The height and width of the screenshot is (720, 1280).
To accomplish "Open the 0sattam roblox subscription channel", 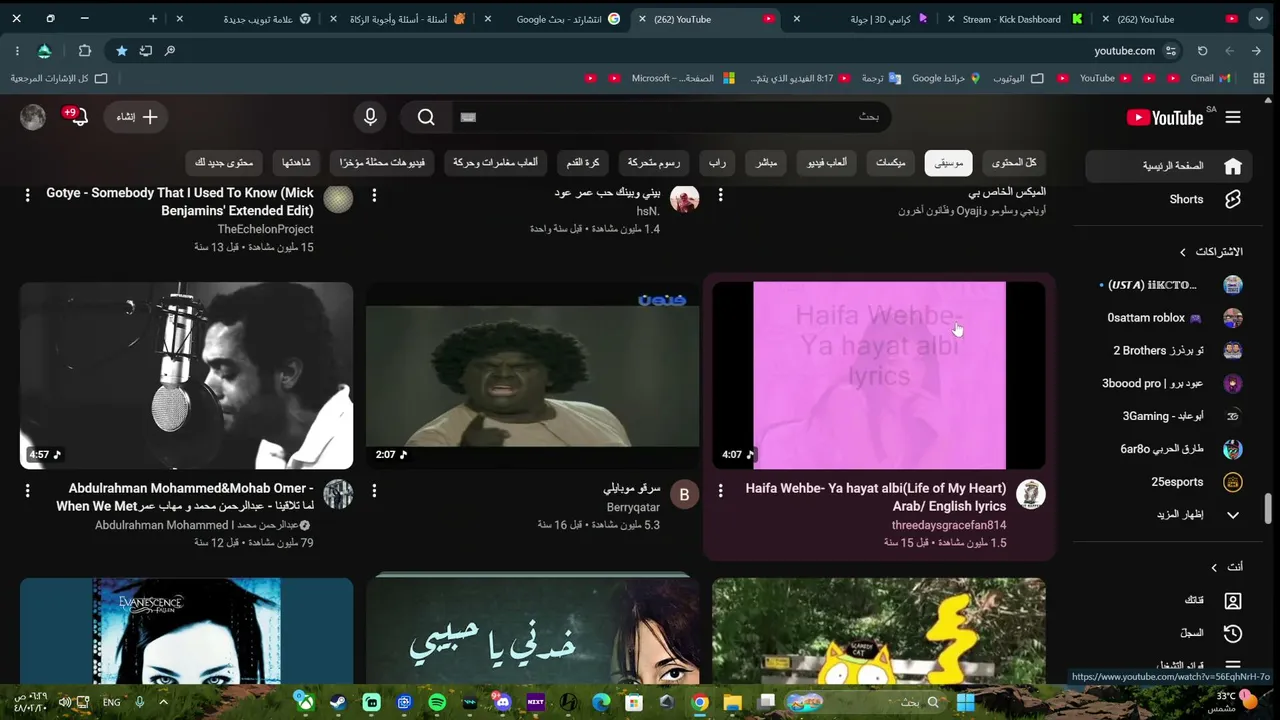I will tap(1168, 318).
